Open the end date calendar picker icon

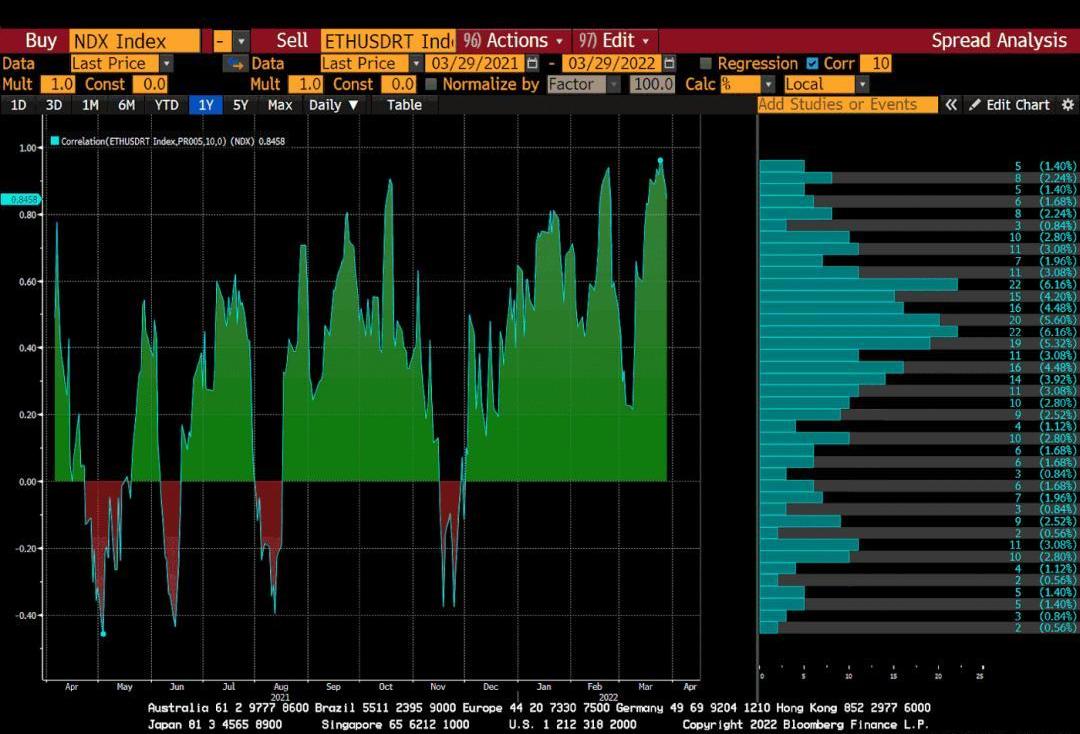(x=669, y=63)
